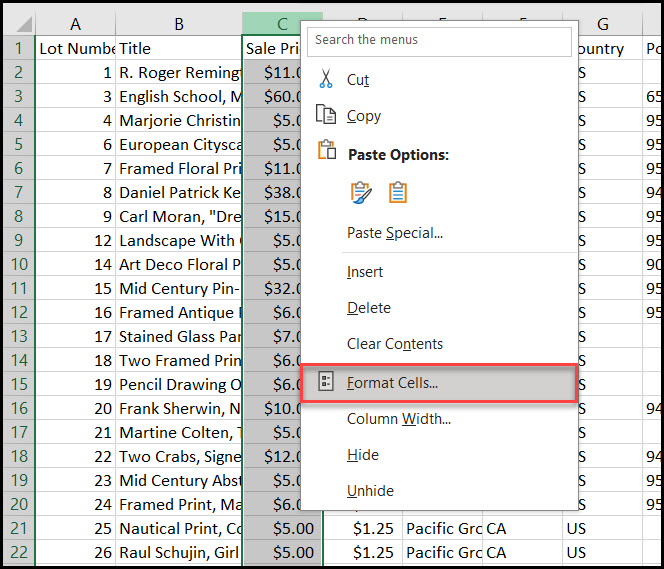Image resolution: width=664 pixels, height=569 pixels.
Task: Click the Lot Number header cell
Action: 75,48
